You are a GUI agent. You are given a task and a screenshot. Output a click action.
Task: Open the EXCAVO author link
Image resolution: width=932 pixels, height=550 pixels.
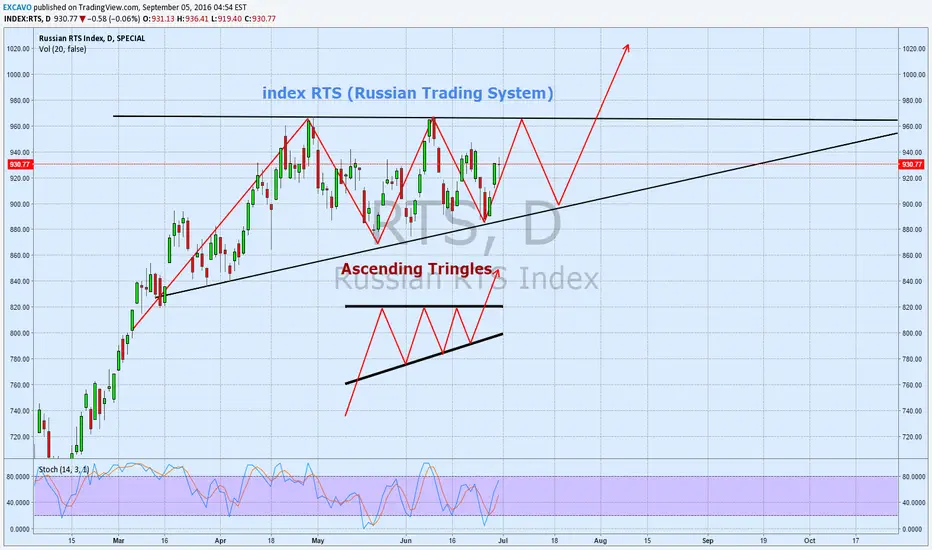click(17, 8)
